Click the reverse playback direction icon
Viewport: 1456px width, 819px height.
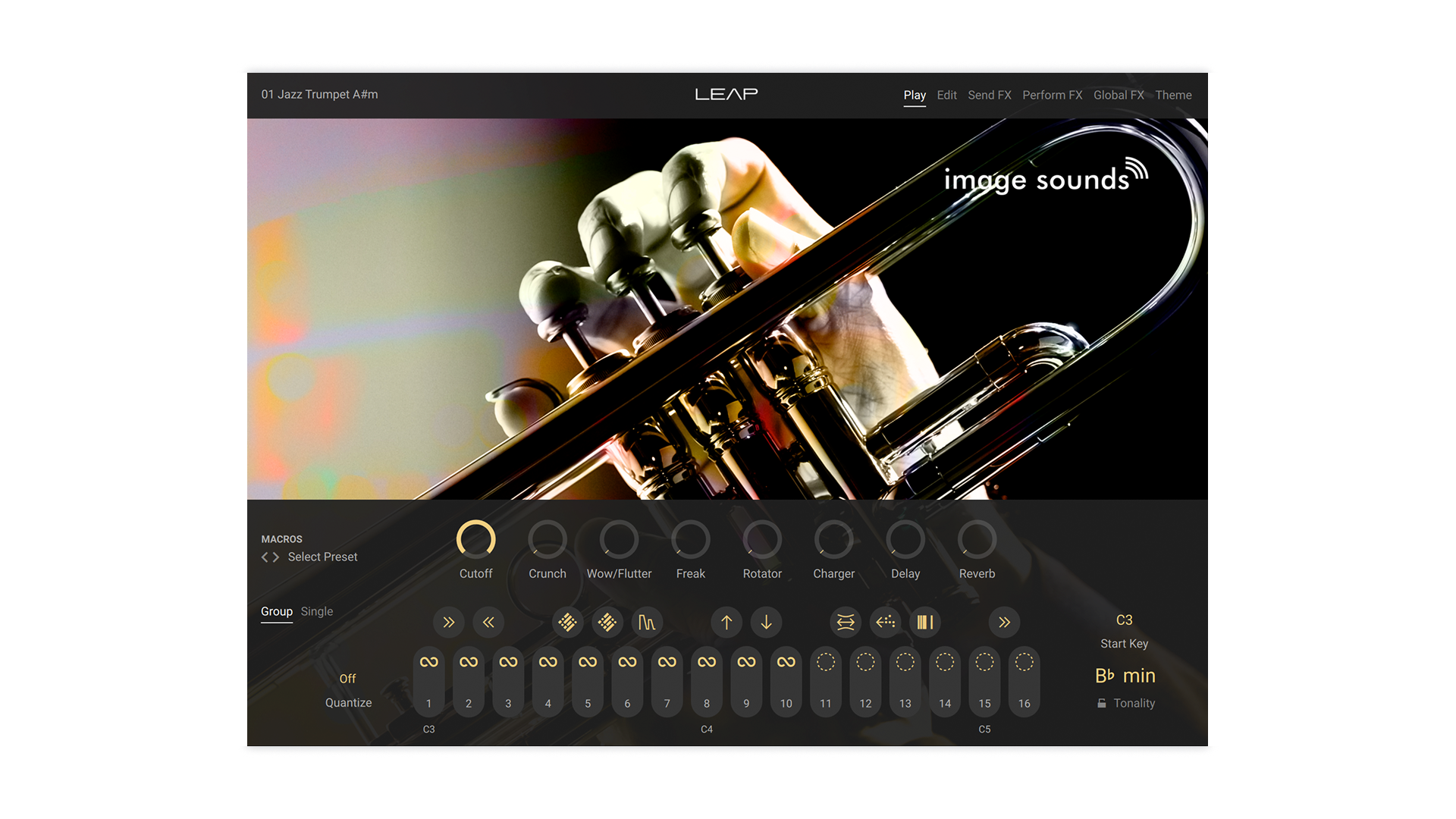click(885, 622)
